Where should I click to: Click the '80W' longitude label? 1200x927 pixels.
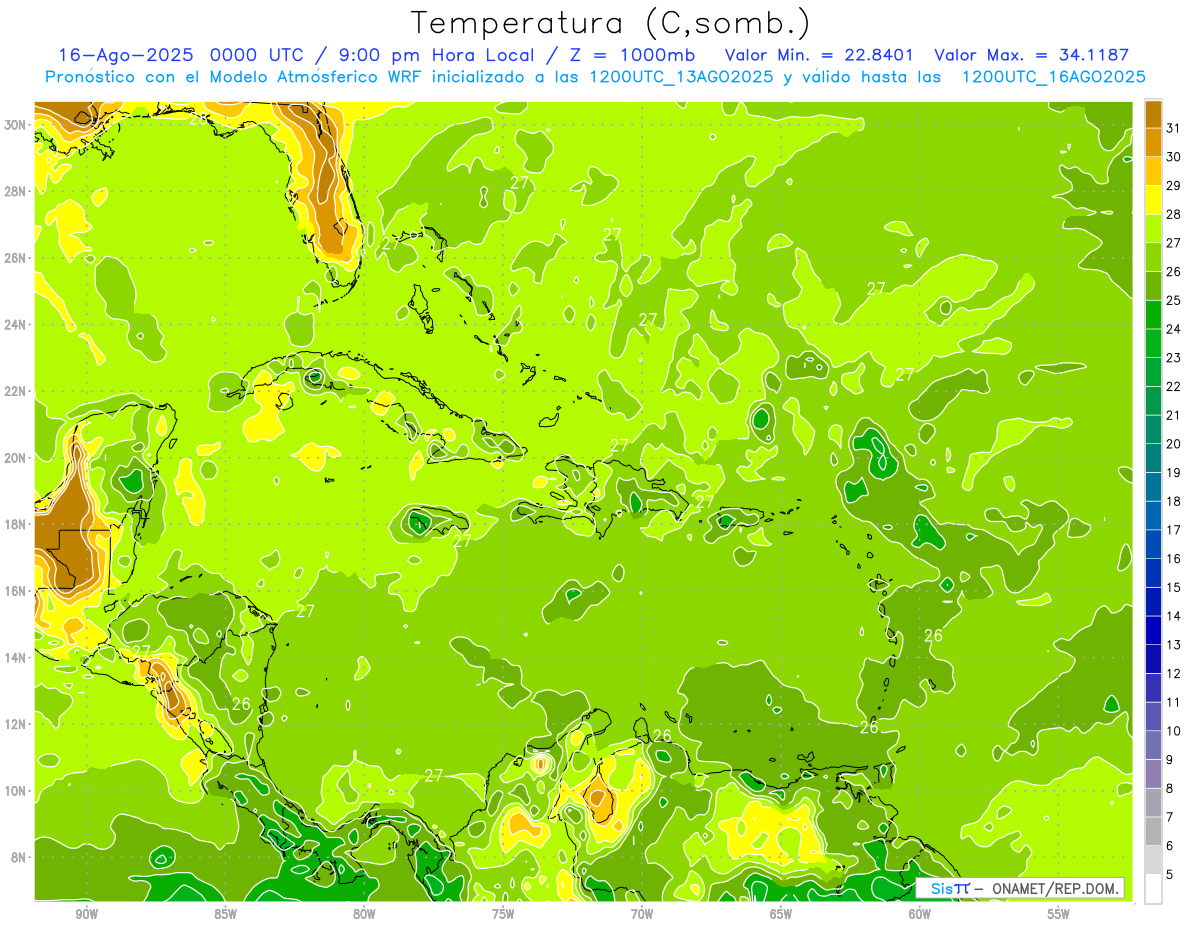click(x=364, y=914)
